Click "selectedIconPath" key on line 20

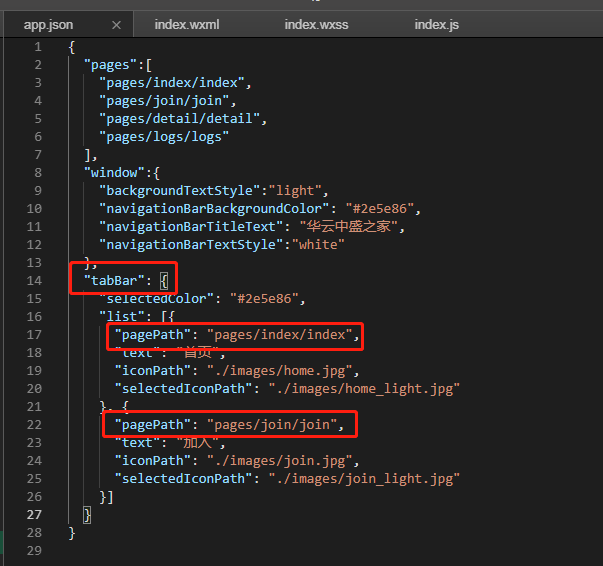coord(183,389)
